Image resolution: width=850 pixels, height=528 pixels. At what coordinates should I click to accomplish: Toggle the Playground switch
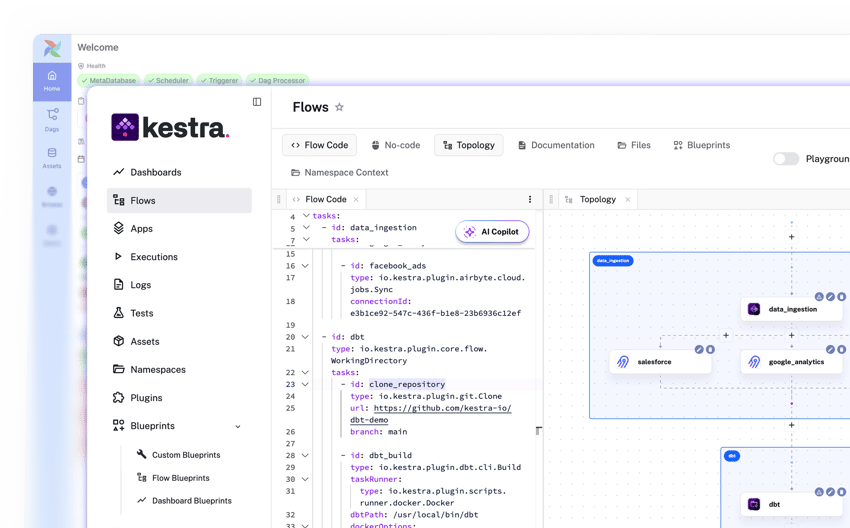pos(786,159)
